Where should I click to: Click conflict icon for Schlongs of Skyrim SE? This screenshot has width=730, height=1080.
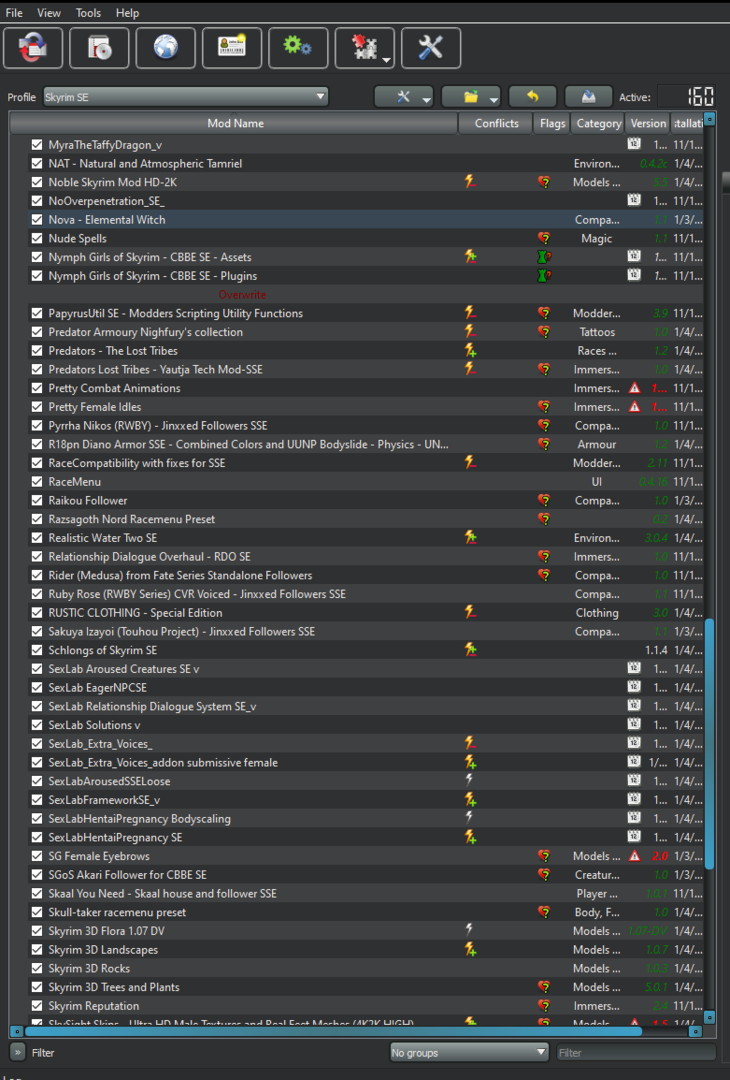470,650
